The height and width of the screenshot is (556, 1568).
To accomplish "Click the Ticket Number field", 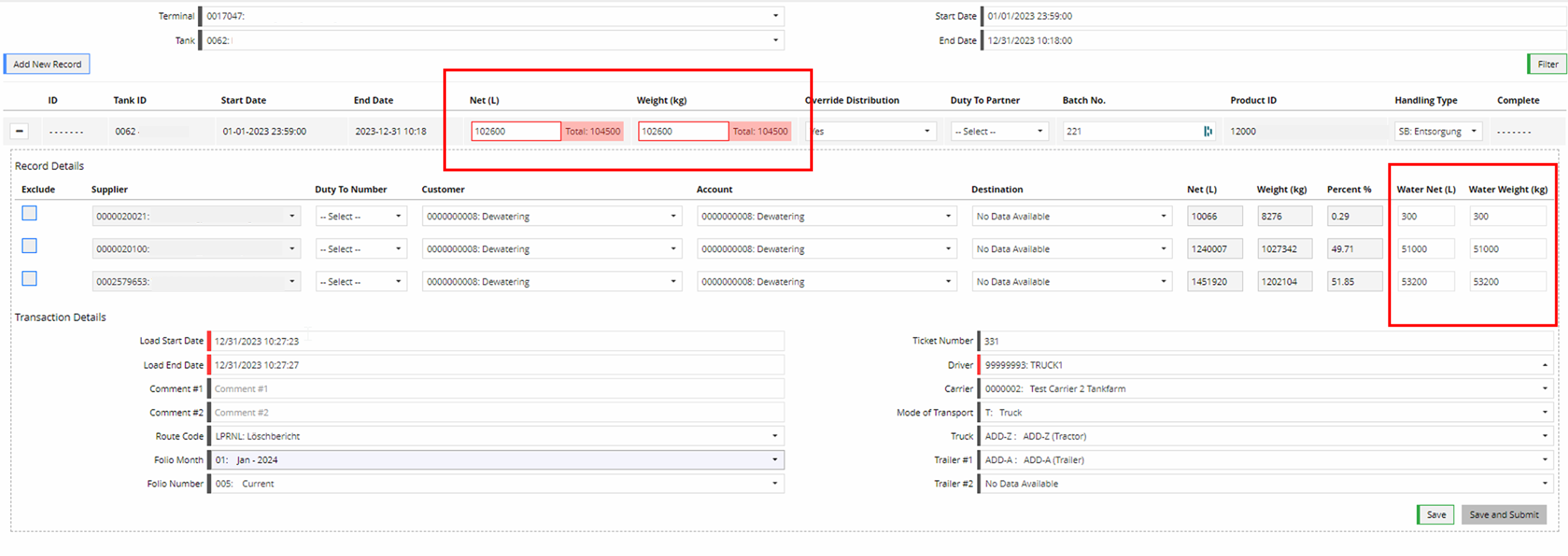I will tap(1266, 341).
